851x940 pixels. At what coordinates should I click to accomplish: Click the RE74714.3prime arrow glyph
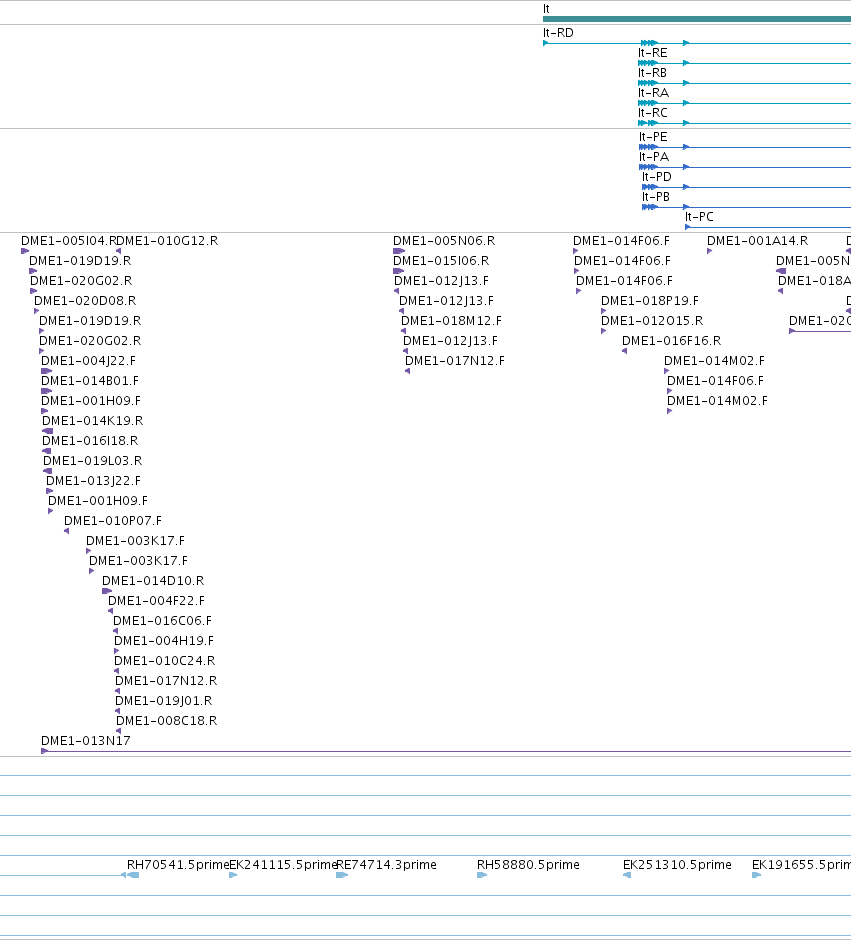coord(342,875)
